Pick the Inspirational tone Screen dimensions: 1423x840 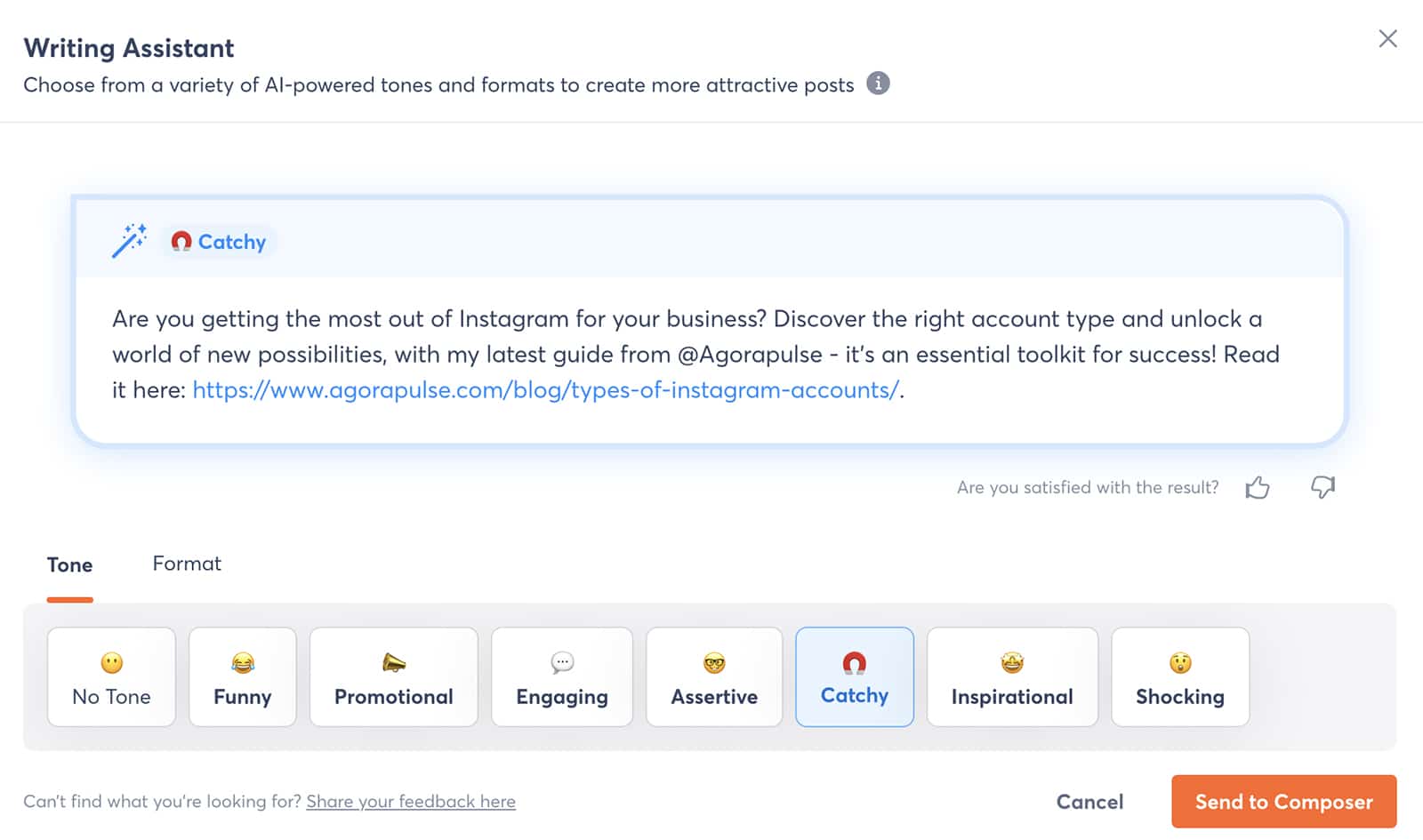click(1012, 677)
